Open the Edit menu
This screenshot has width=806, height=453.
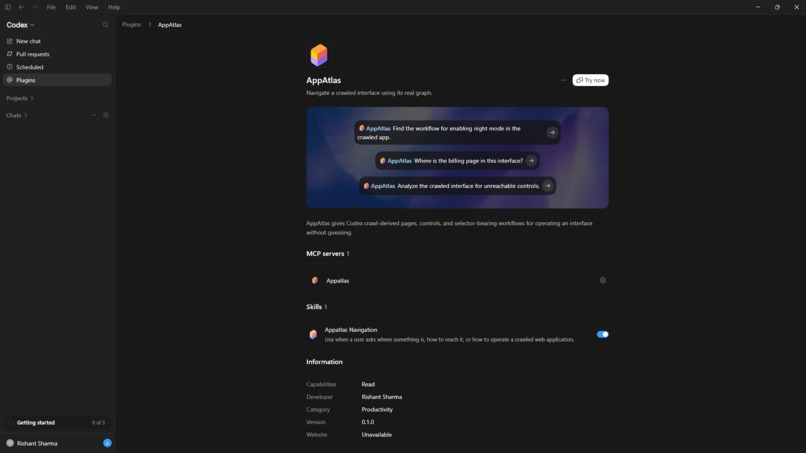[x=70, y=7]
